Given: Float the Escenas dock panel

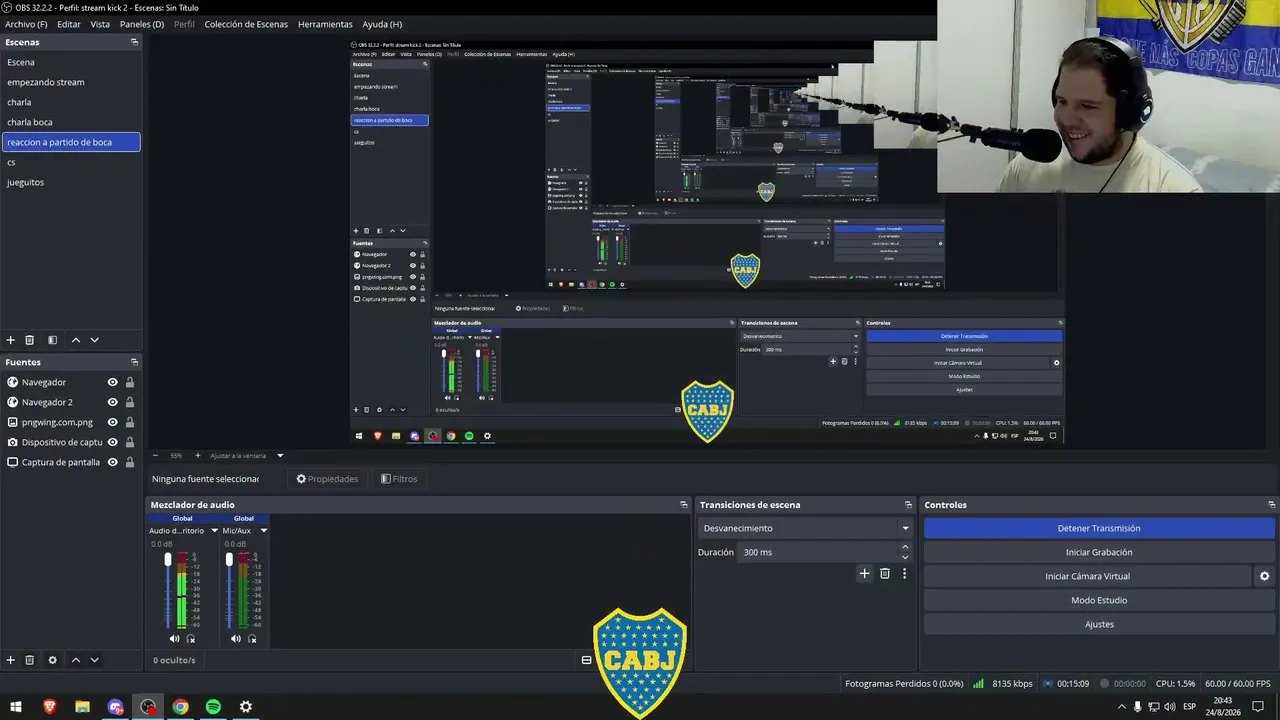Looking at the screenshot, I should 134,42.
